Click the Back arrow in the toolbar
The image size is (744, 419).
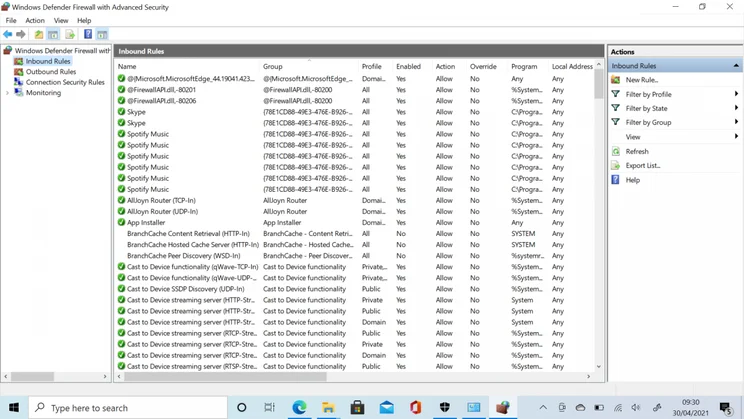(8, 34)
